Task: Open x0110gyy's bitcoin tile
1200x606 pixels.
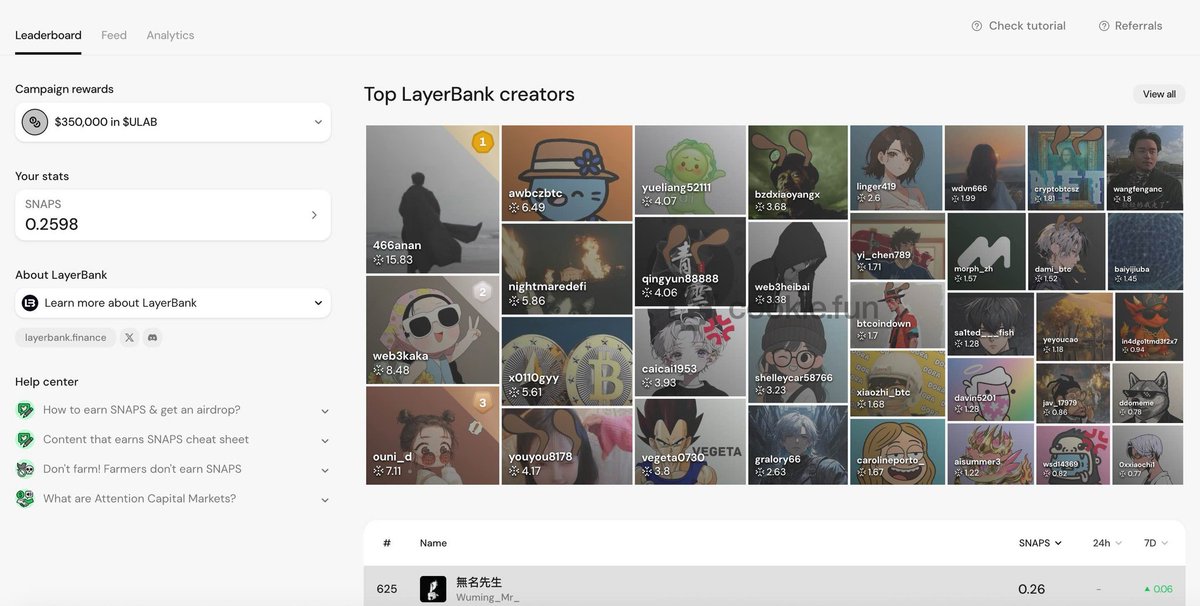Action: pos(567,361)
